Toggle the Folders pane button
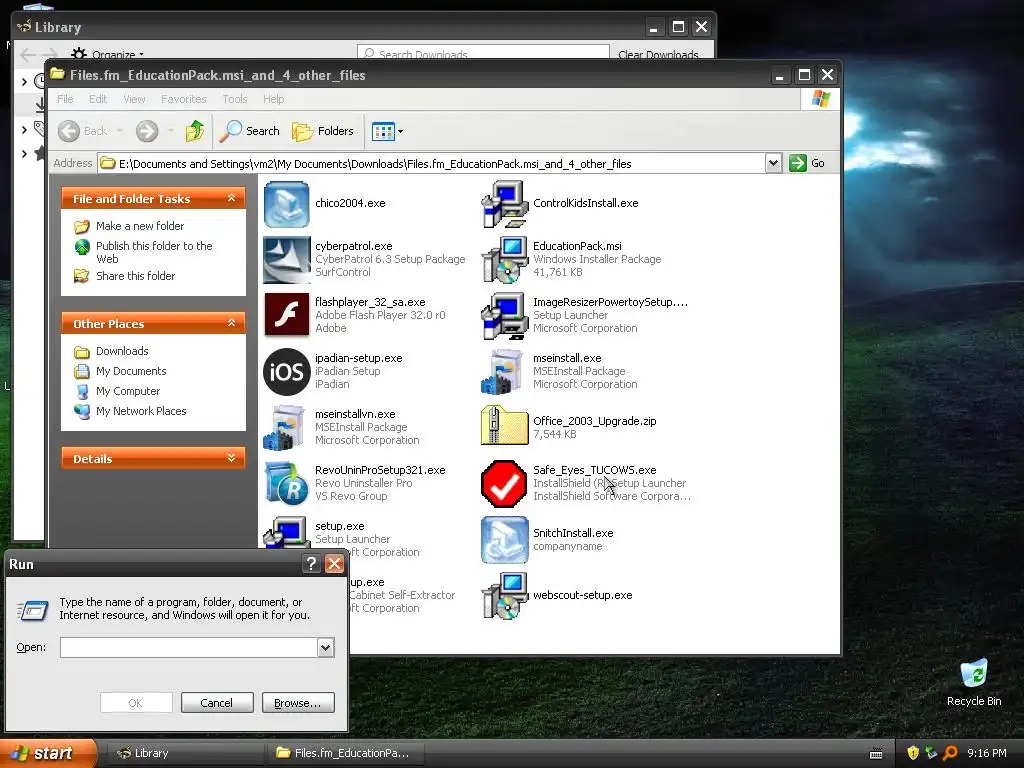Viewport: 1024px width, 768px height. point(323,131)
